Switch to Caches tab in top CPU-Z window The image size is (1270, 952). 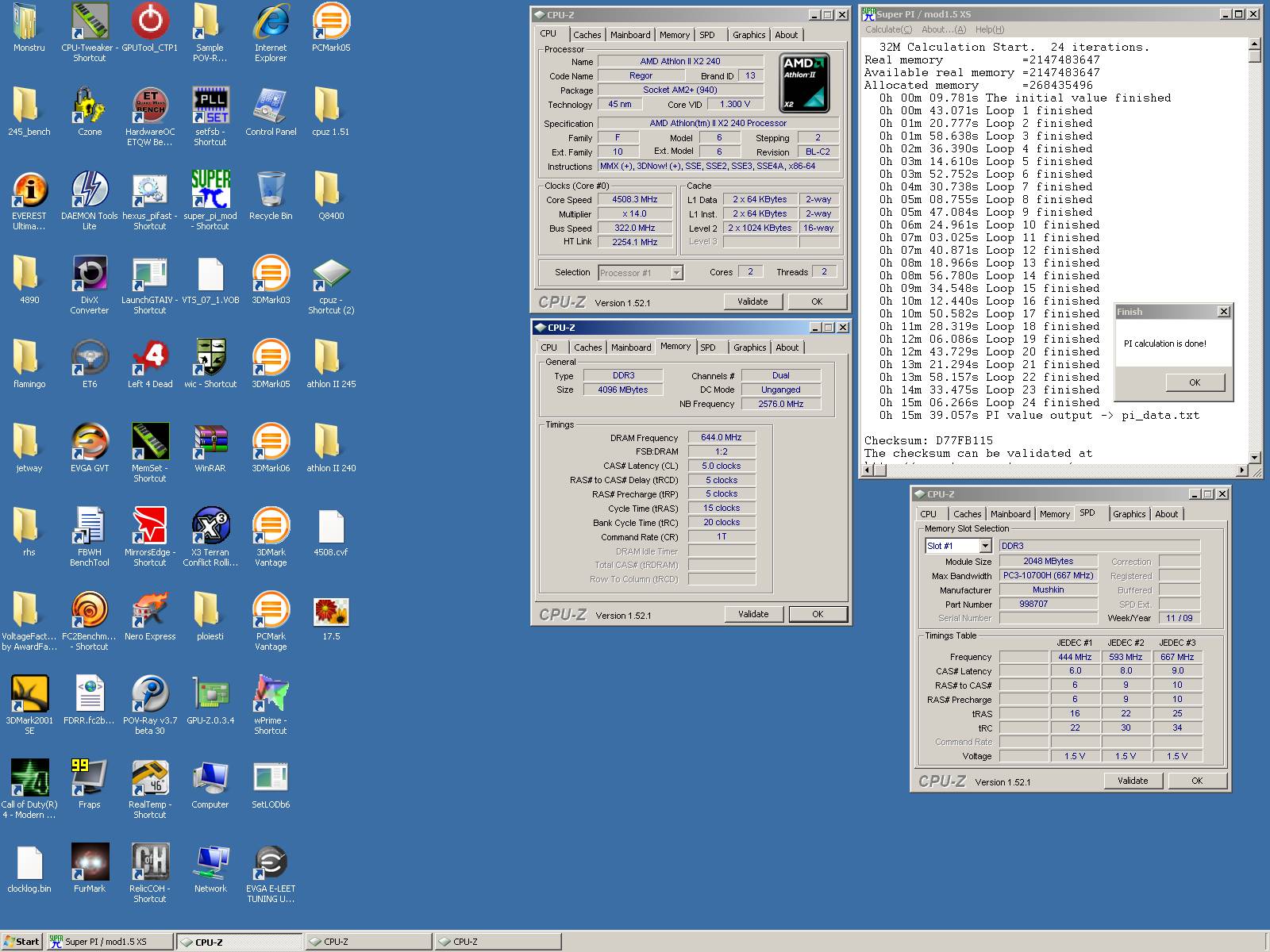587,35
